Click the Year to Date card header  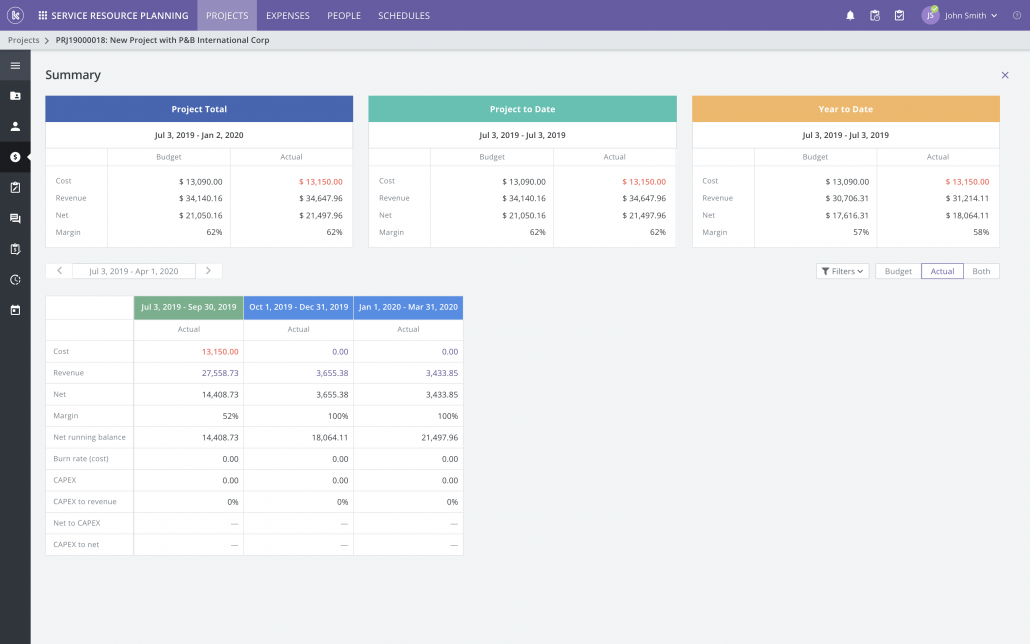[845, 109]
